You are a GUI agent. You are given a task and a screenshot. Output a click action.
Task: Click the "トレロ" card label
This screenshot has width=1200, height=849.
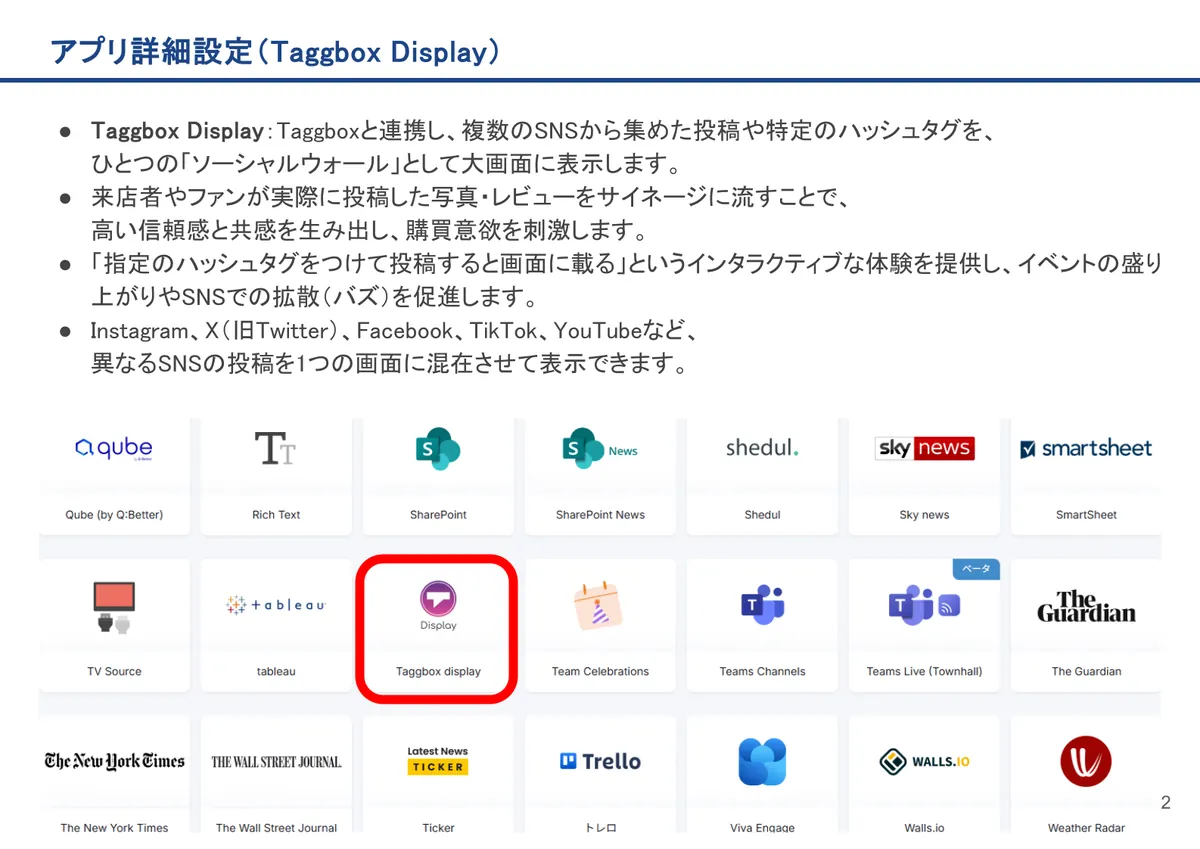[x=600, y=828]
